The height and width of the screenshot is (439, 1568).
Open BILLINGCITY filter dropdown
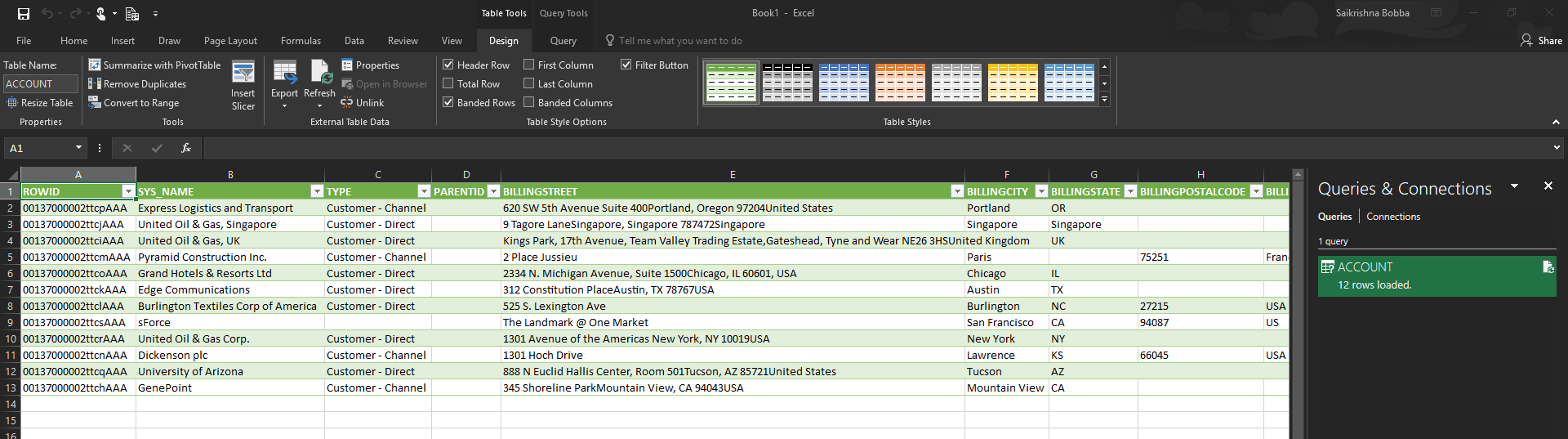[1041, 191]
